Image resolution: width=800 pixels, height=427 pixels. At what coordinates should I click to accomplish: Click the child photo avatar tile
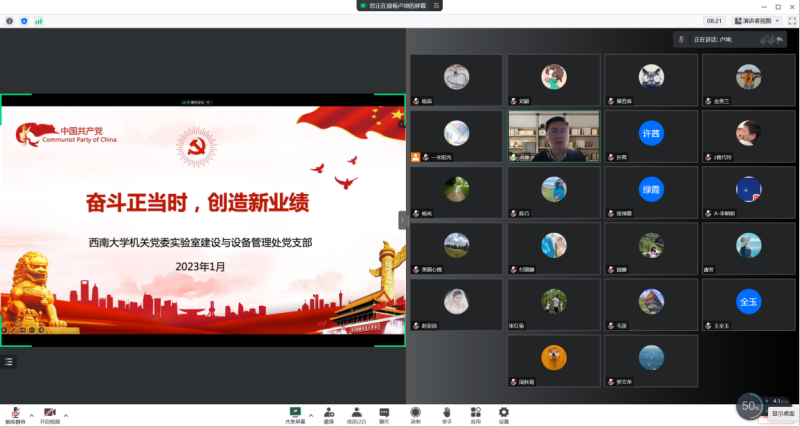click(748, 136)
